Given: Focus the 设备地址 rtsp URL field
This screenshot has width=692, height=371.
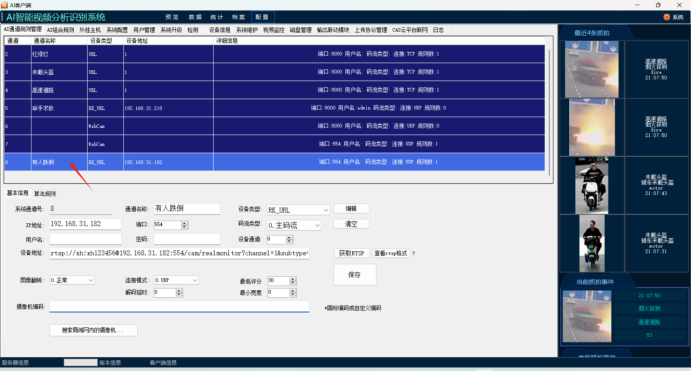Looking at the screenshot, I should pyautogui.click(x=179, y=253).
